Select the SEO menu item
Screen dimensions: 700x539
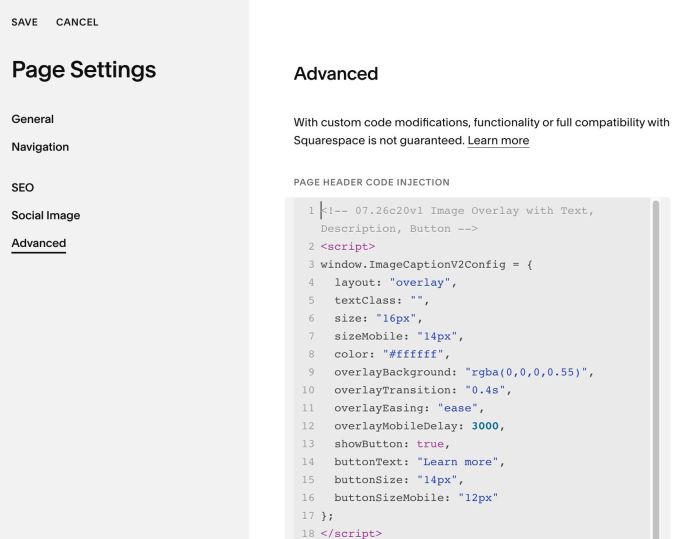coord(23,188)
